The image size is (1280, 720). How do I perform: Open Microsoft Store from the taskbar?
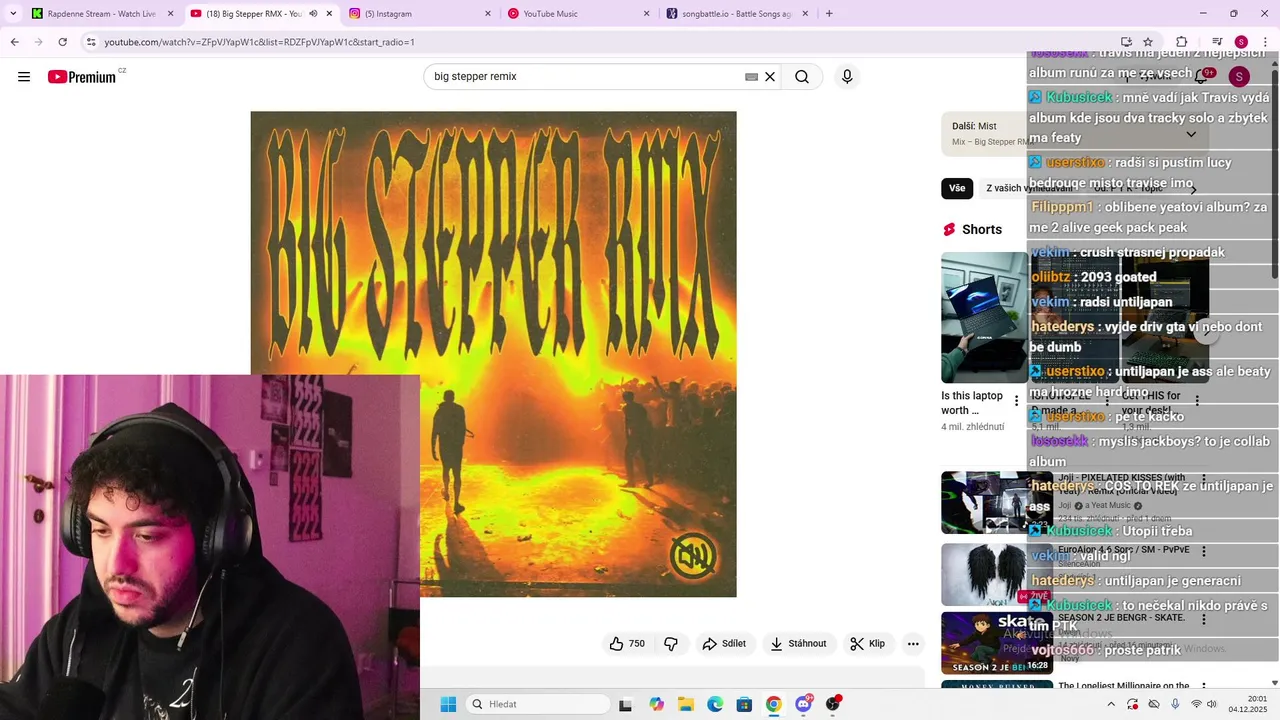(x=744, y=704)
